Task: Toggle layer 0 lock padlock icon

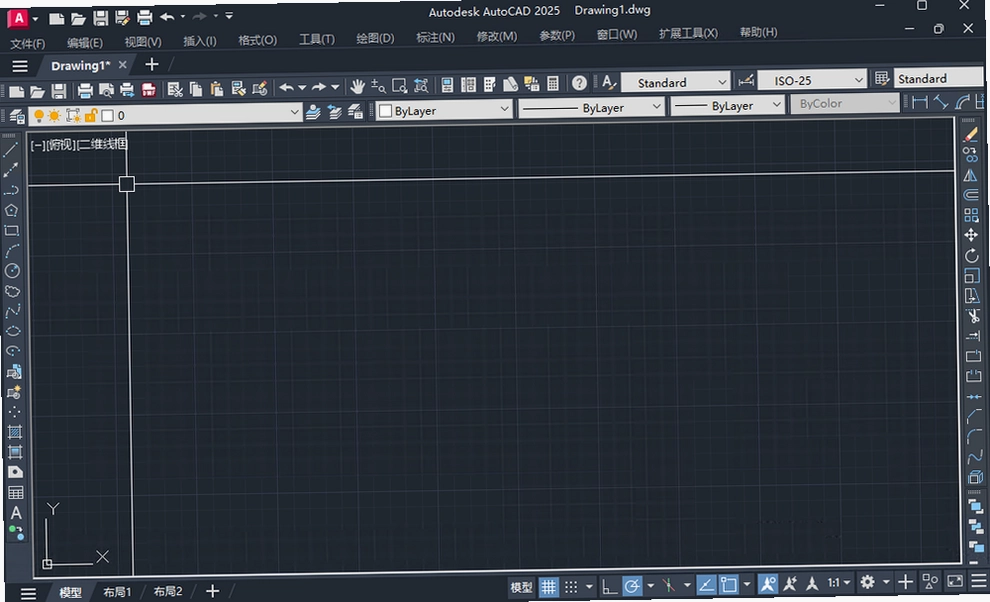Action: click(90, 115)
